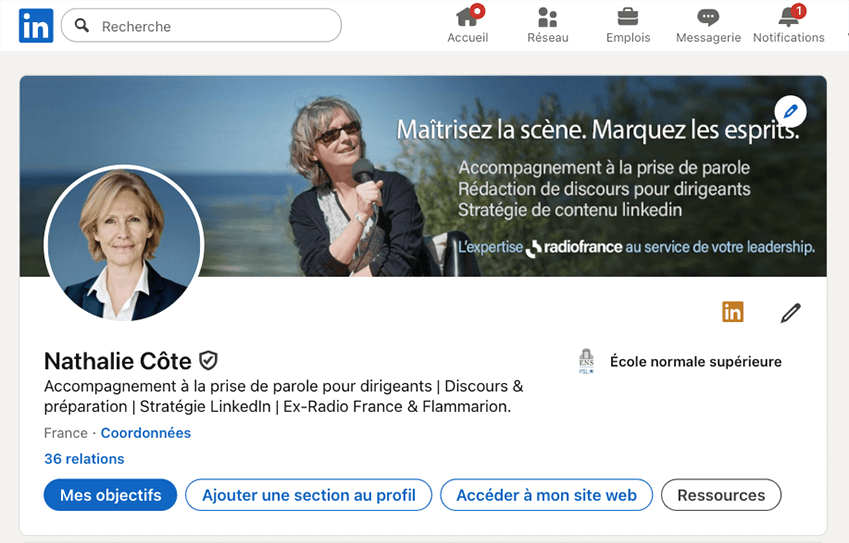The width and height of the screenshot is (849, 543).
Task: Open the Notifications tab
Action: click(x=789, y=25)
